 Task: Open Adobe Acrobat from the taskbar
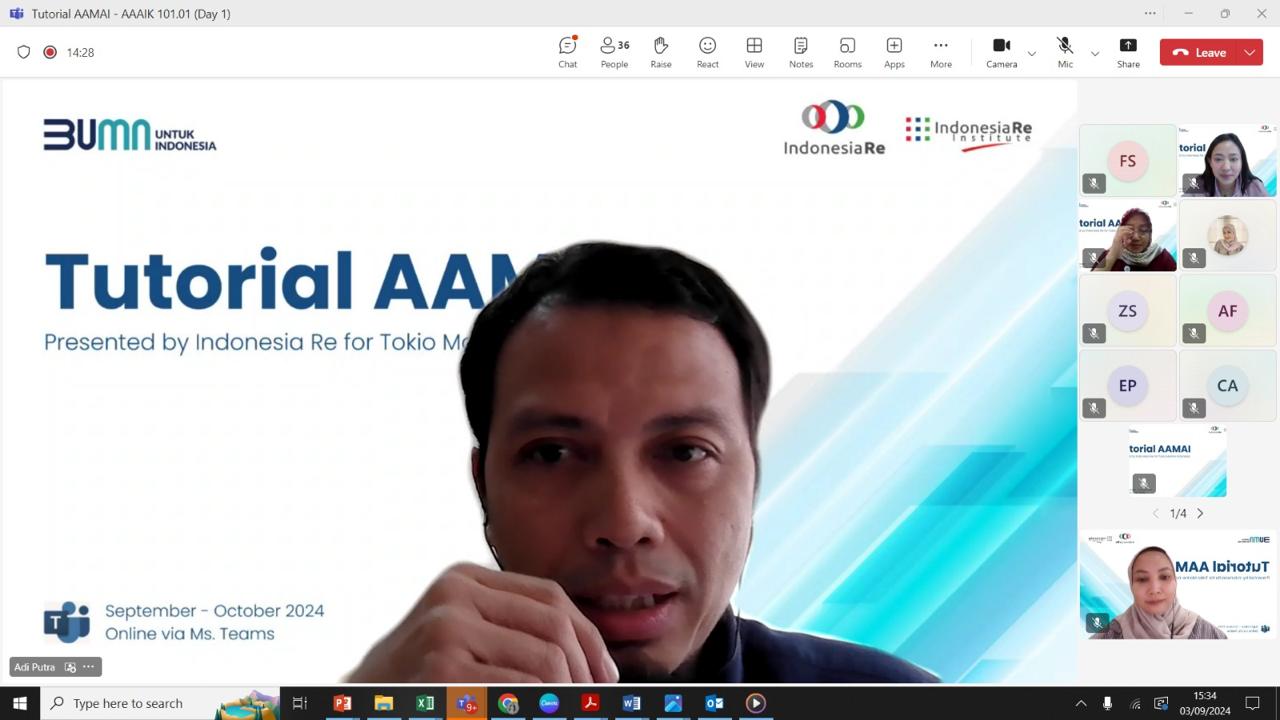coord(590,703)
